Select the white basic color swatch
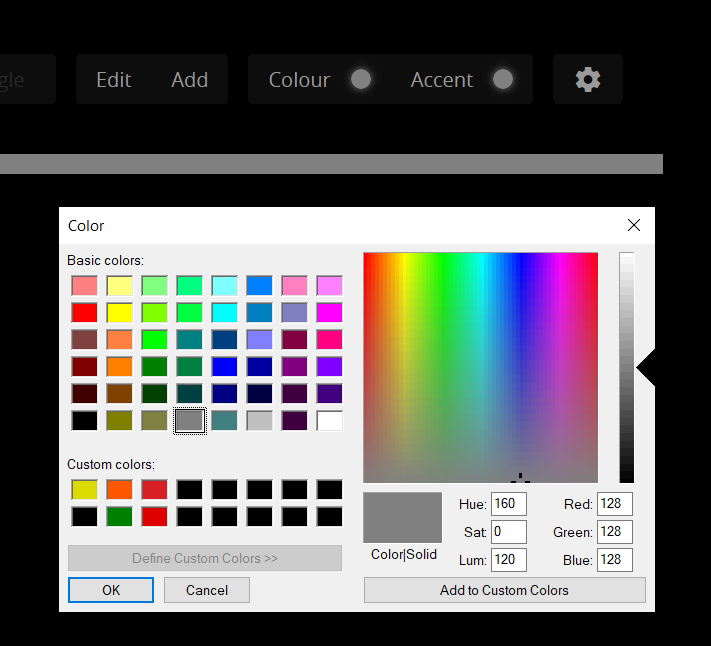Image resolution: width=711 pixels, height=646 pixels. click(330, 421)
